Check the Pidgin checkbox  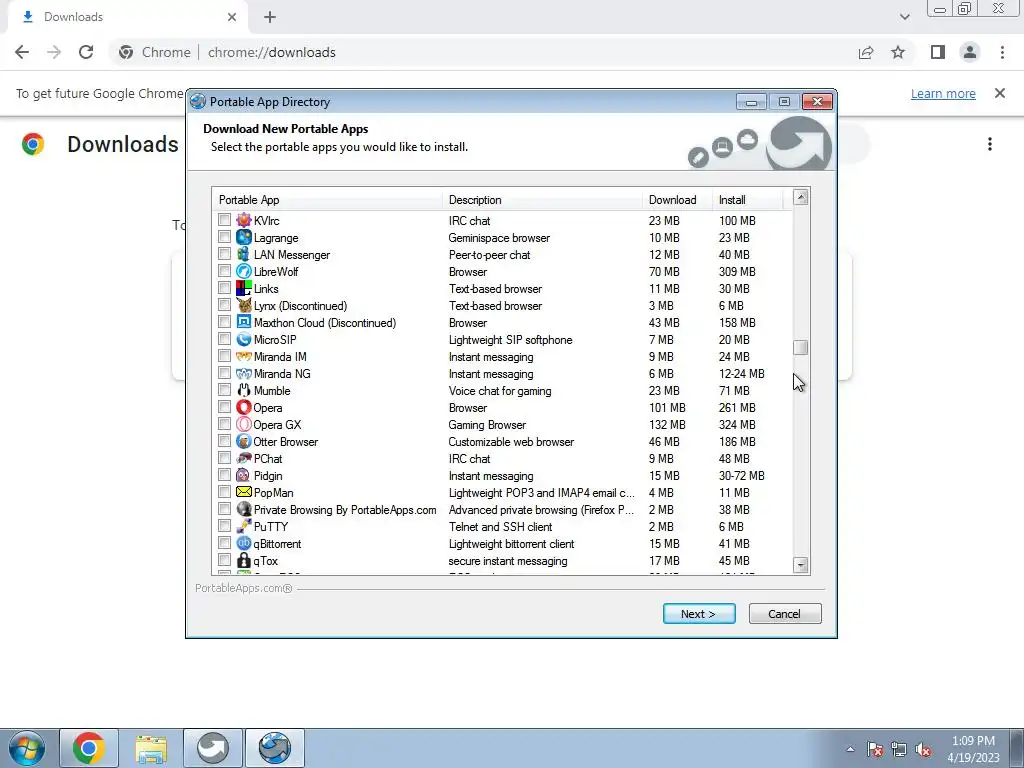pos(225,475)
